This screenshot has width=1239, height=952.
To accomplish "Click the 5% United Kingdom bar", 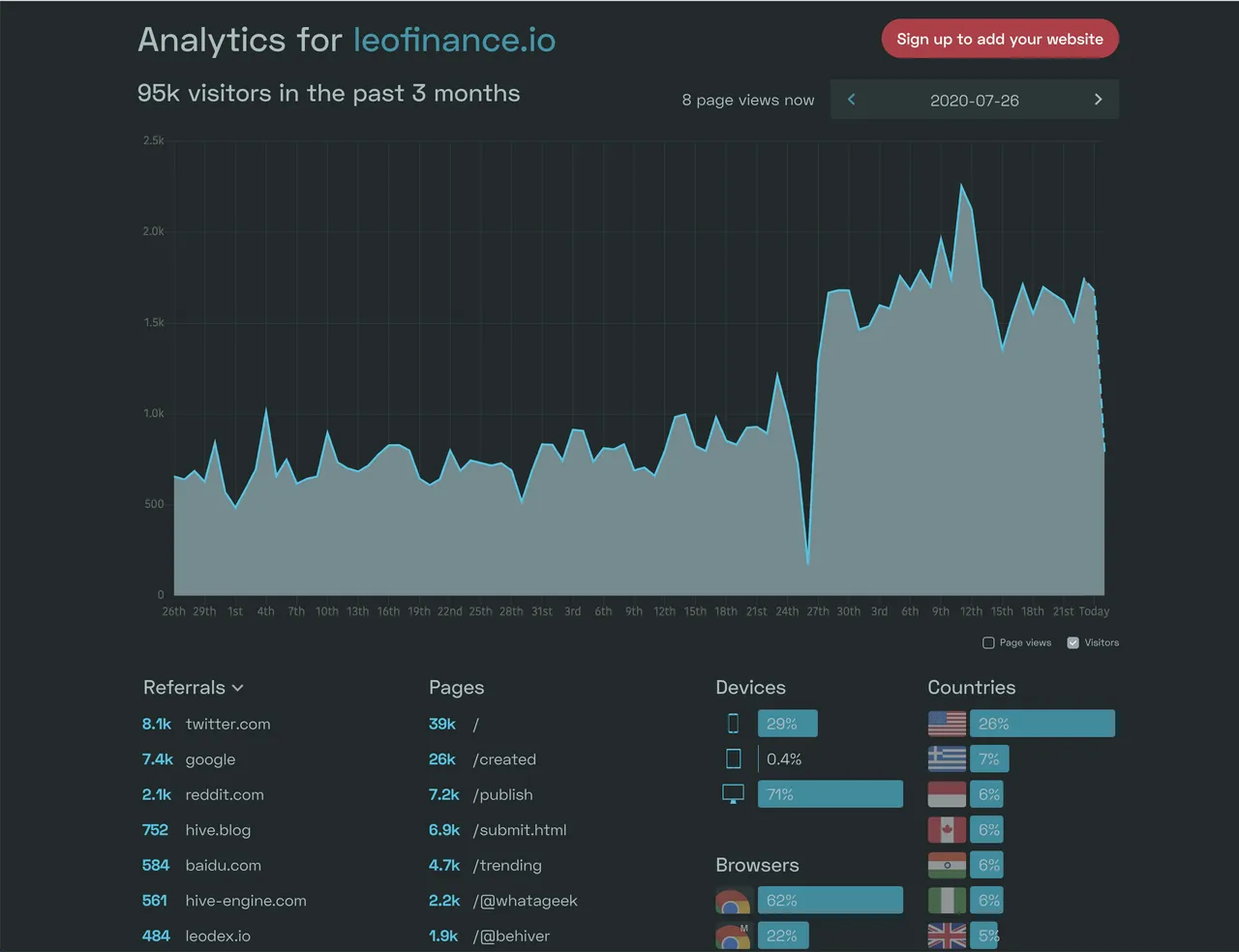I will coord(986,936).
